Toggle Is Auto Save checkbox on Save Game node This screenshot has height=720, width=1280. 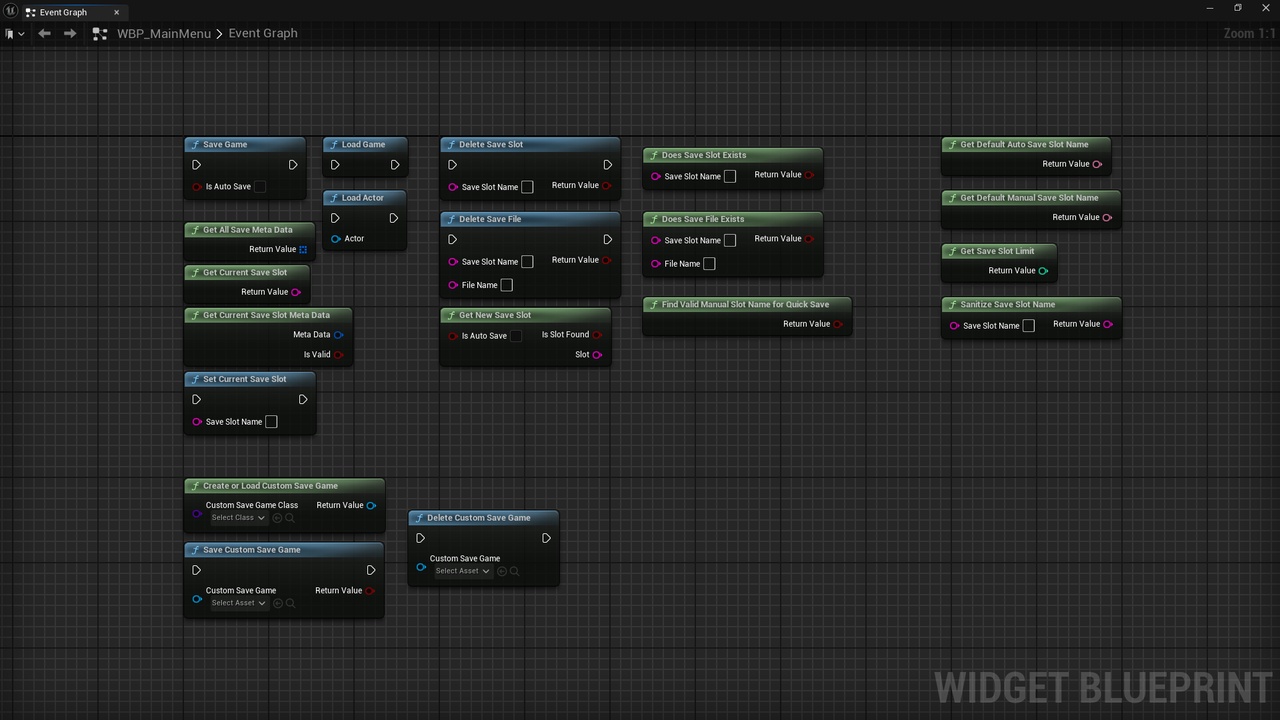tap(260, 186)
